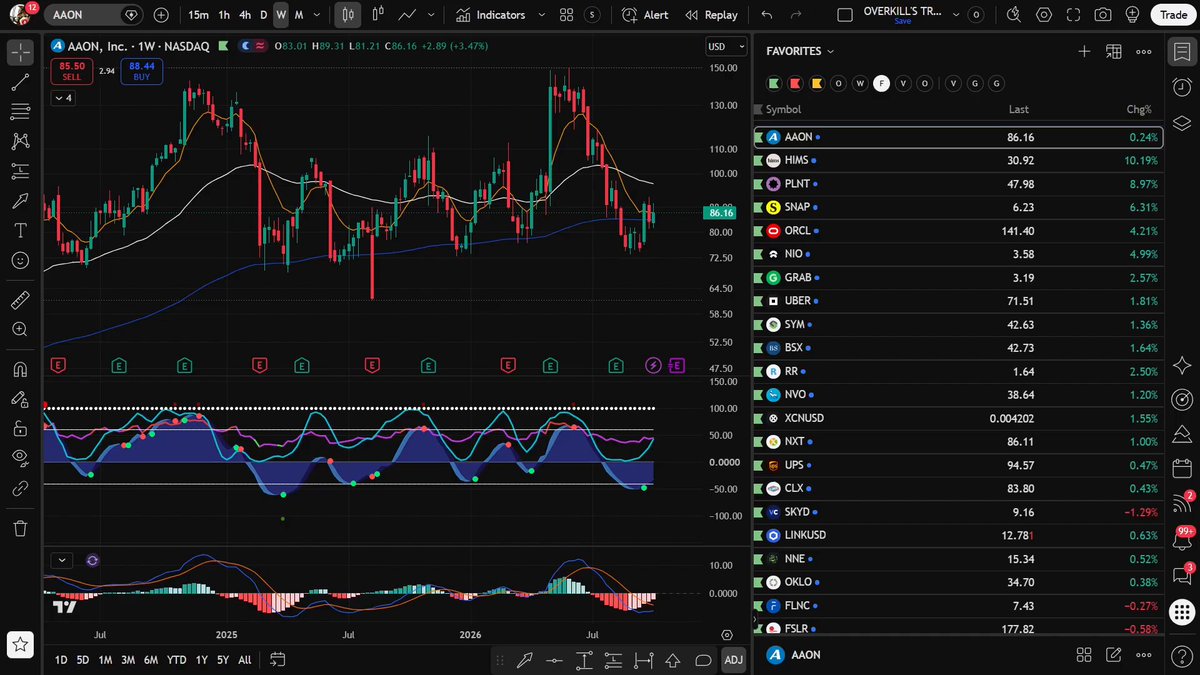Create an Alert from the toolbar
The height and width of the screenshot is (675, 1200).
pyautogui.click(x=645, y=15)
